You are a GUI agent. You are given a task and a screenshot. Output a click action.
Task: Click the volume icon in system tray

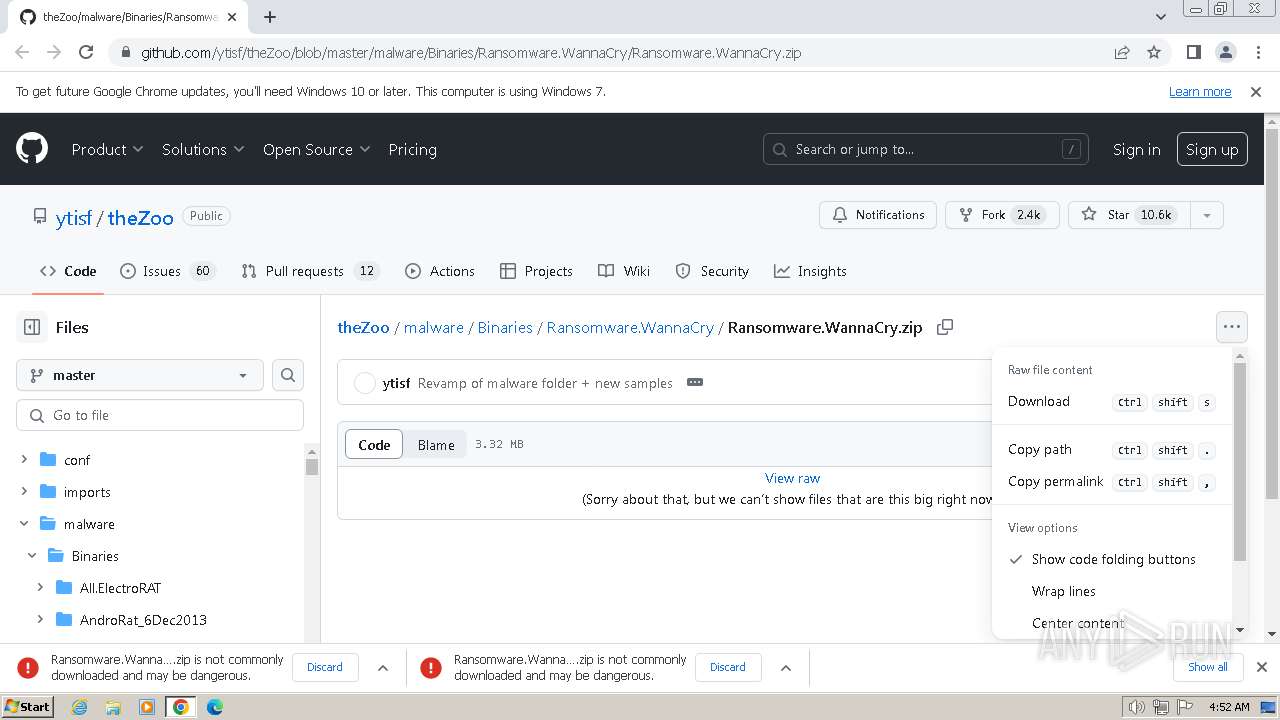click(1137, 707)
